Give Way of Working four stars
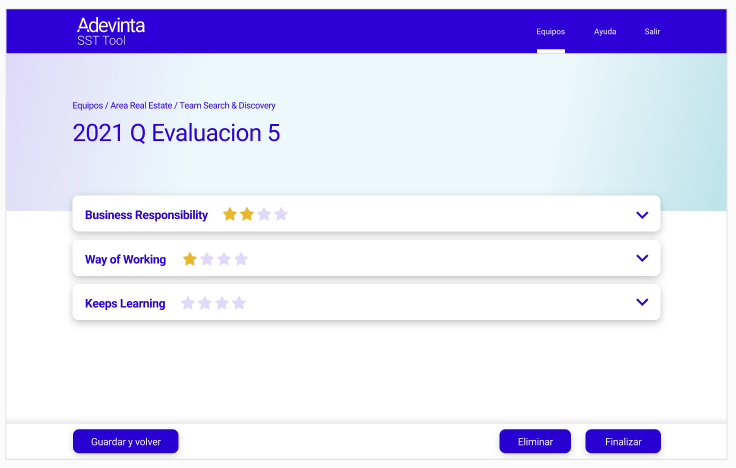The image size is (736, 468). coord(241,259)
